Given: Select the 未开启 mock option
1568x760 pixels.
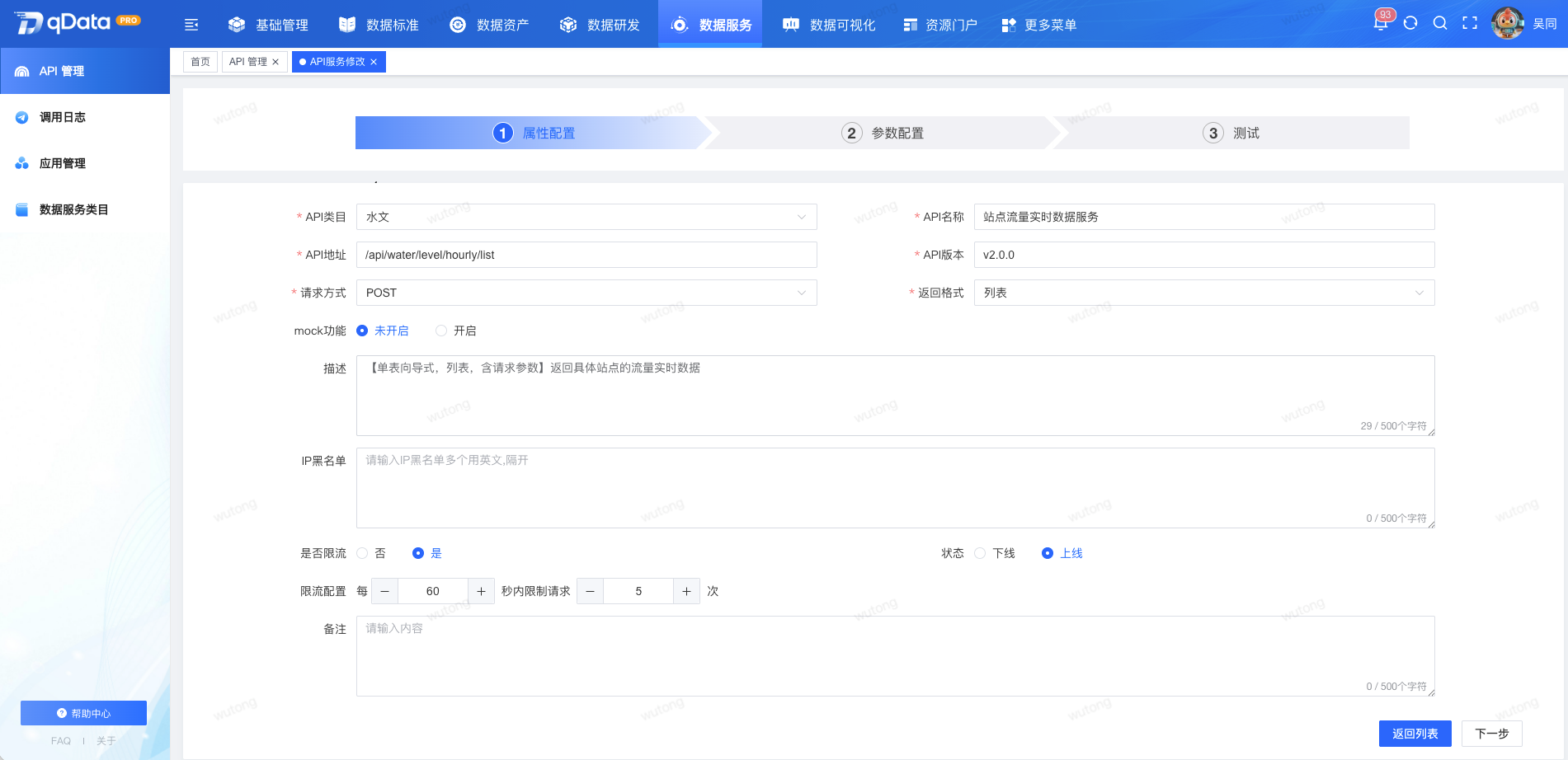Looking at the screenshot, I should 383,331.
